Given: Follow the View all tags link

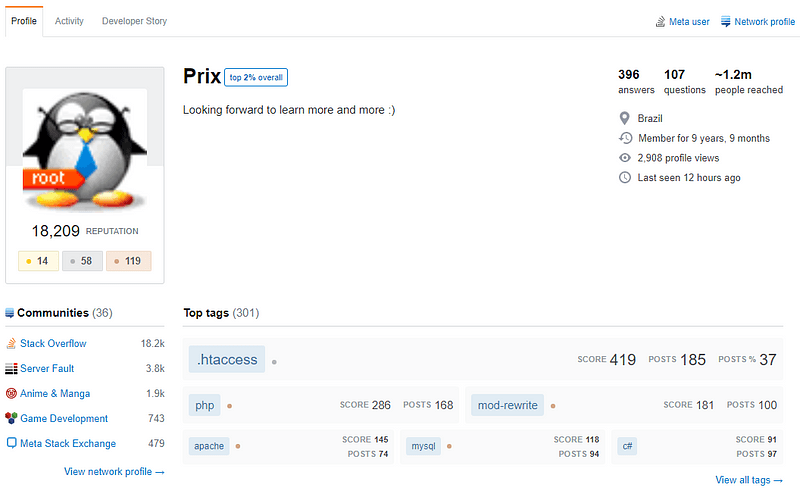Looking at the screenshot, I should (x=749, y=480).
